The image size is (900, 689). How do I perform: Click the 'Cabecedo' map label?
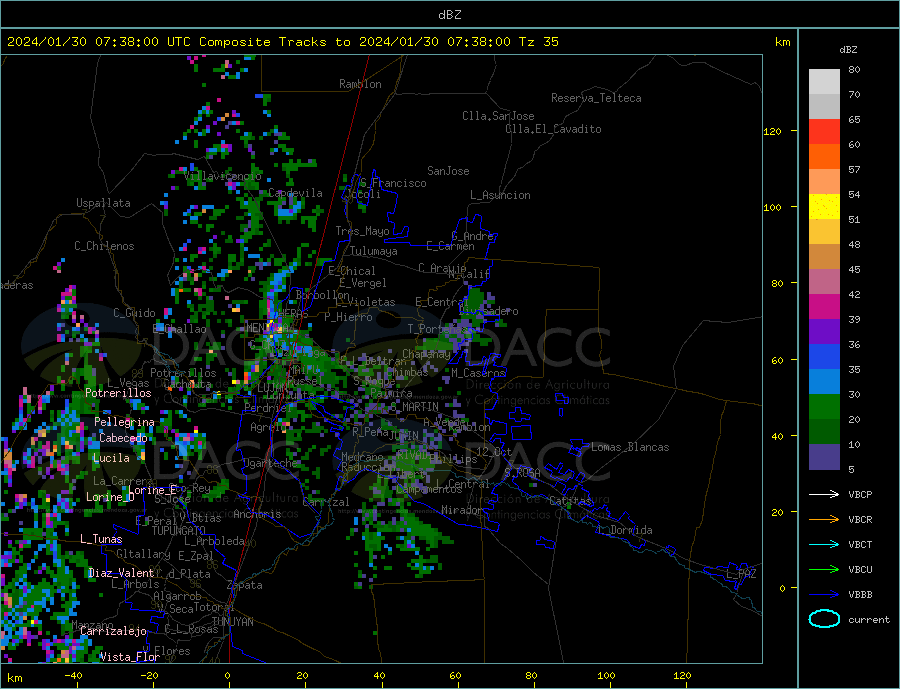tap(123, 438)
